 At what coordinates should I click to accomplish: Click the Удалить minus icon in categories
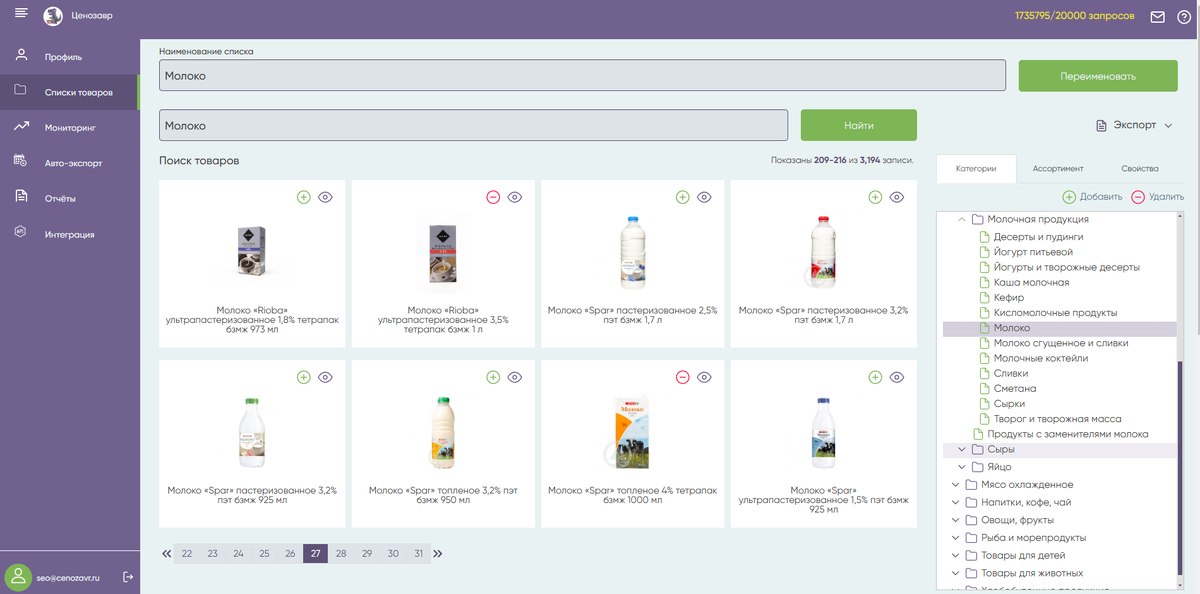tap(1138, 197)
